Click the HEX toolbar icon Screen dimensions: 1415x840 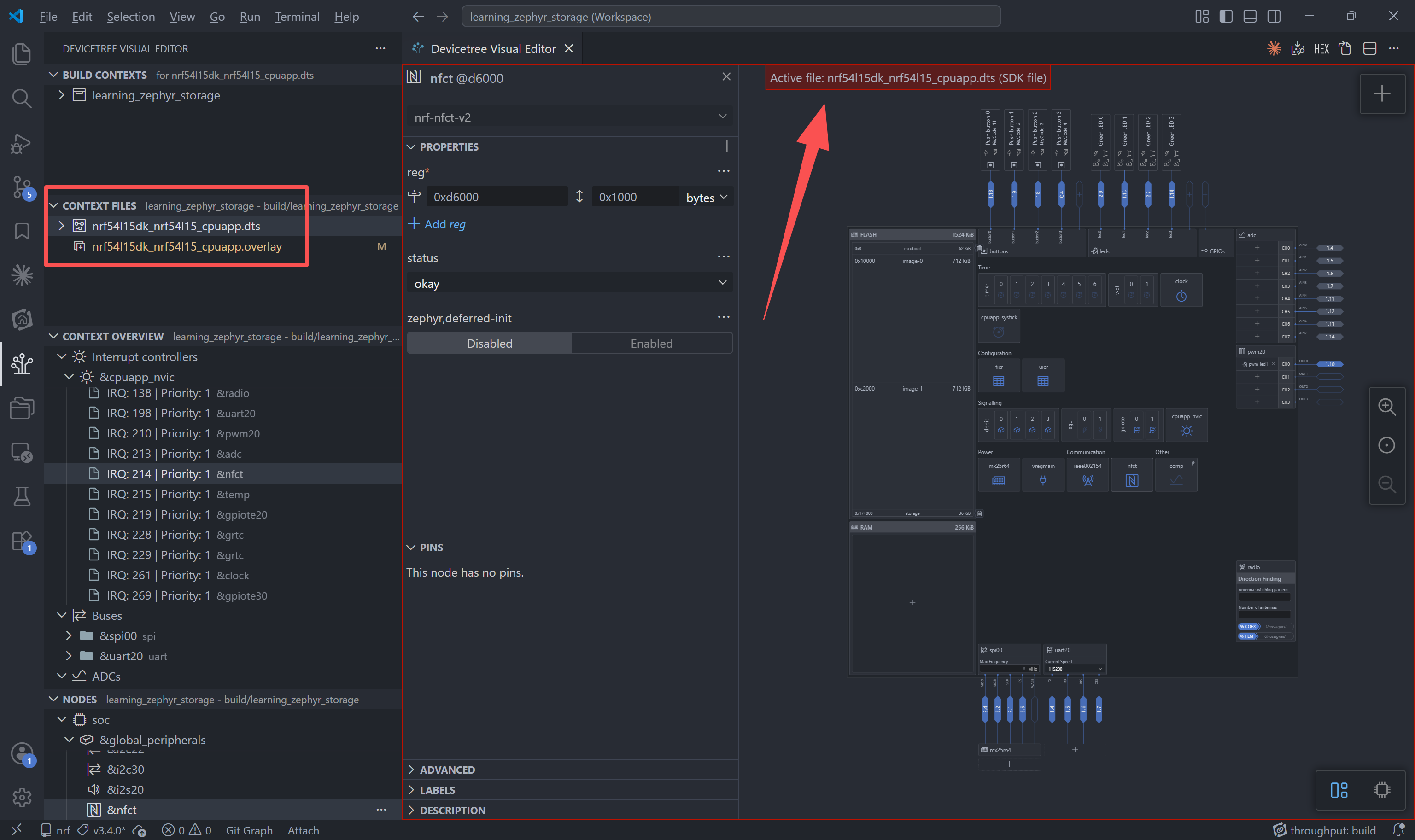[x=1321, y=49]
